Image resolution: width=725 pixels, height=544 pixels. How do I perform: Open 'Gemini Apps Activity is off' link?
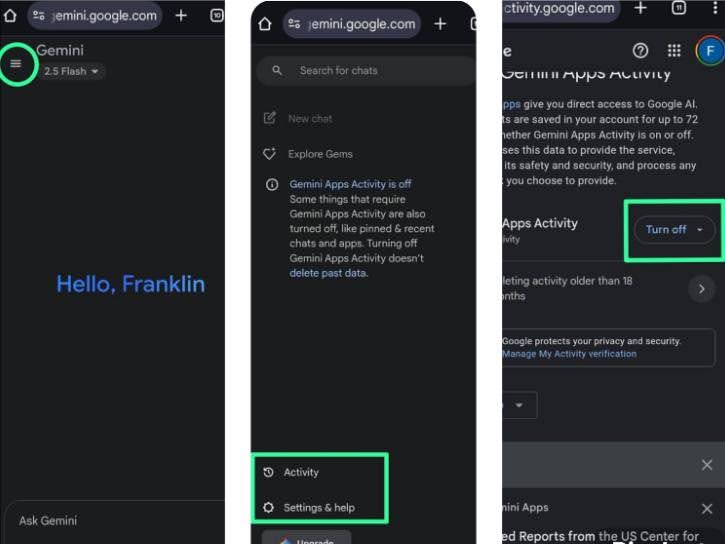[x=350, y=184]
